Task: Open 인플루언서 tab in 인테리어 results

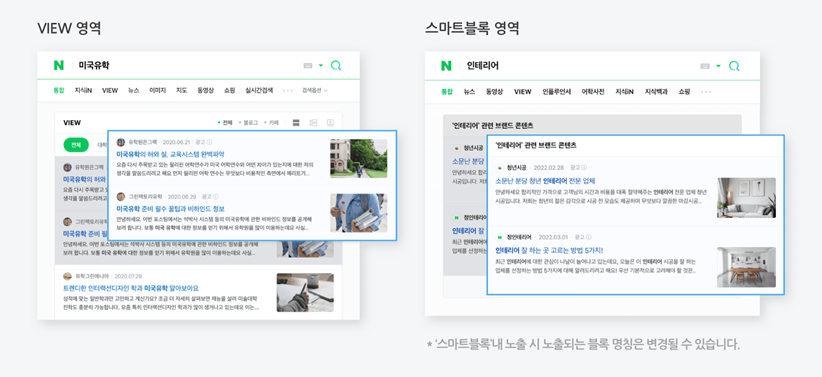Action: (557, 91)
